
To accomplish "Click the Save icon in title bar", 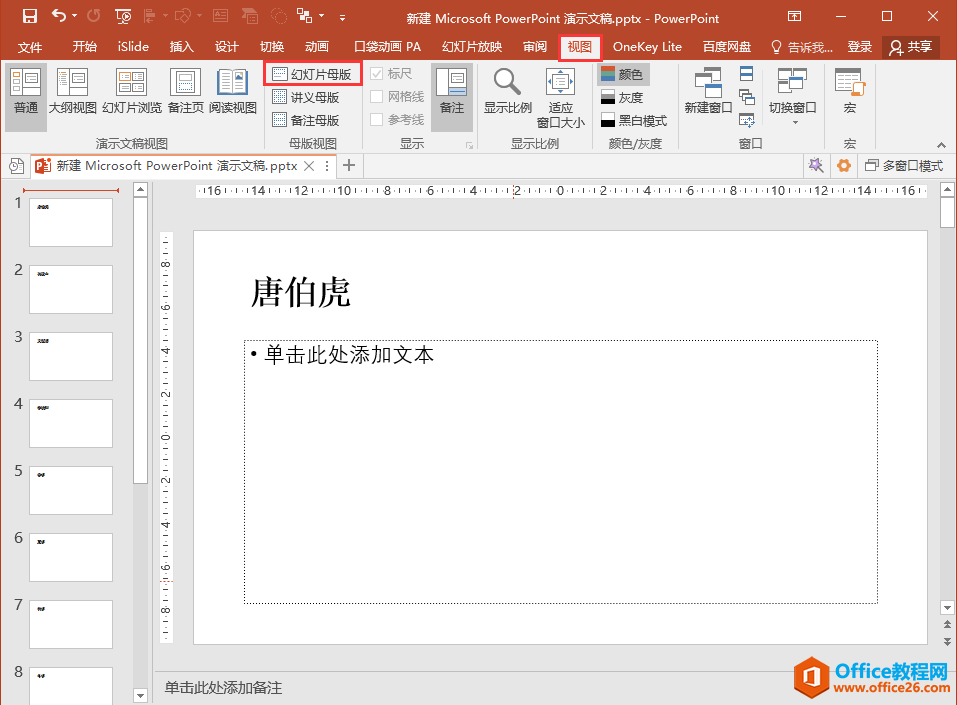I will tap(29, 17).
